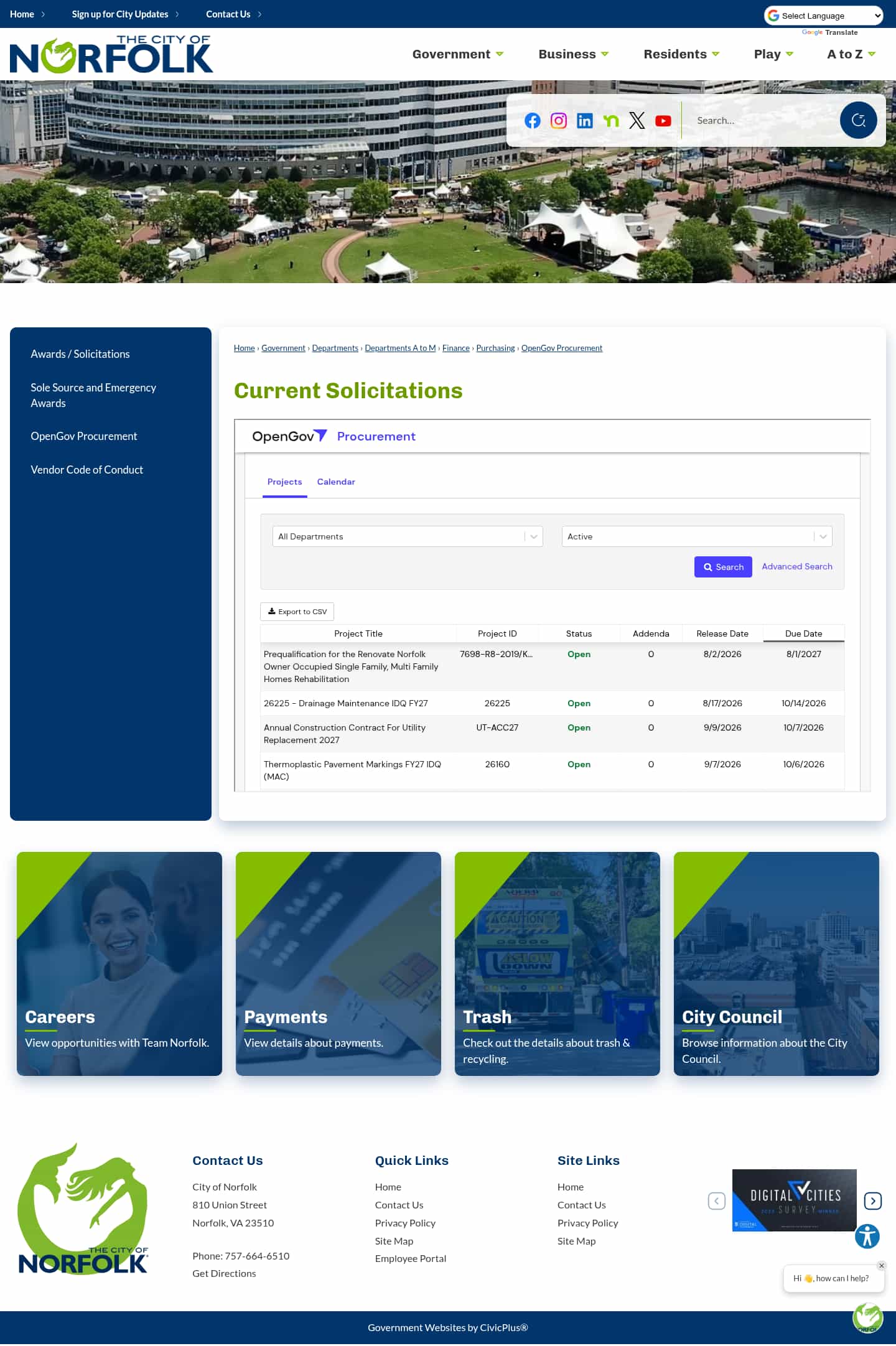The height and width of the screenshot is (1346, 896).
Task: Click Finance breadcrumb link
Action: 456,348
